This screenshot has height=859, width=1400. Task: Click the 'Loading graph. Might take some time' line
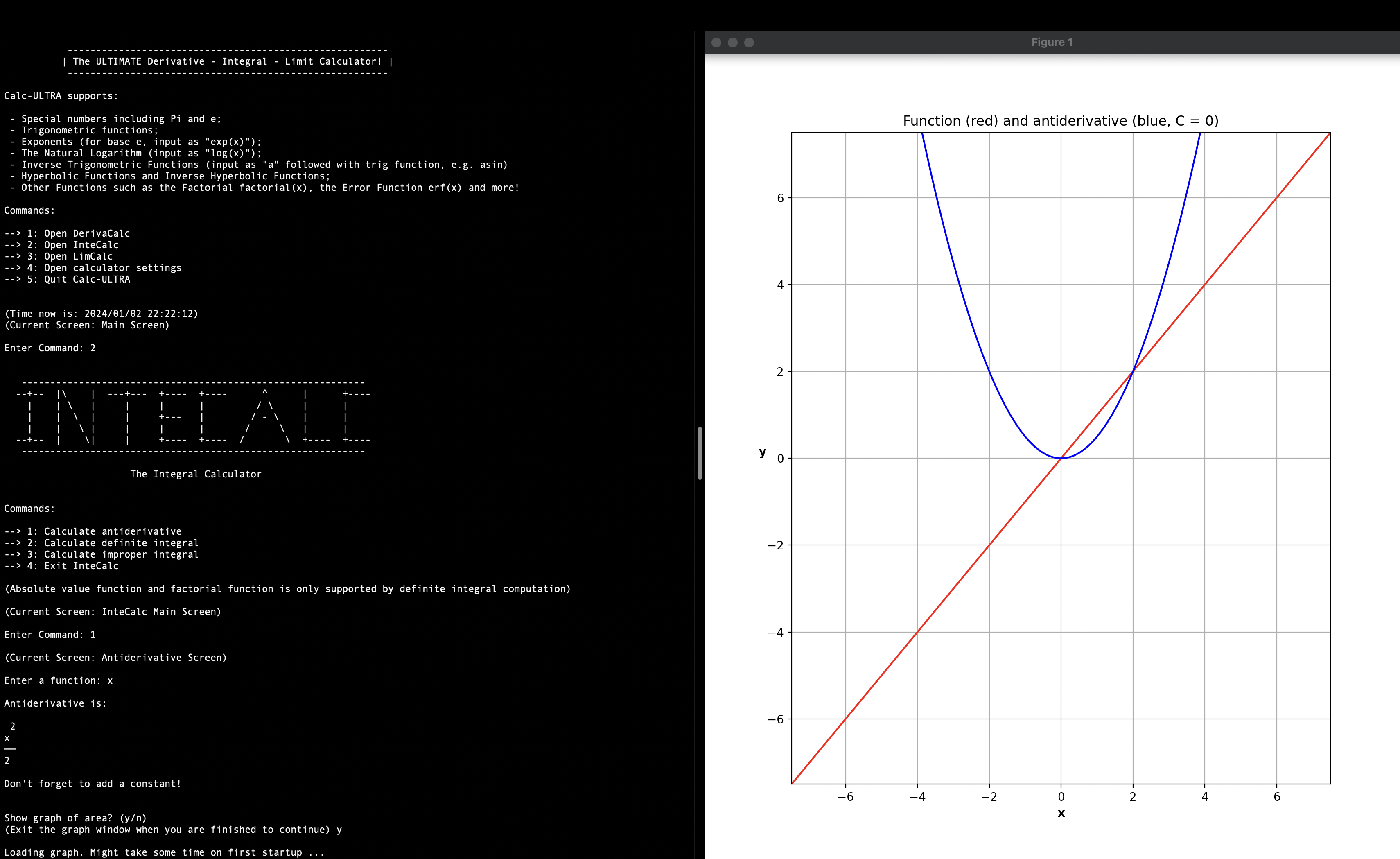[x=164, y=853]
